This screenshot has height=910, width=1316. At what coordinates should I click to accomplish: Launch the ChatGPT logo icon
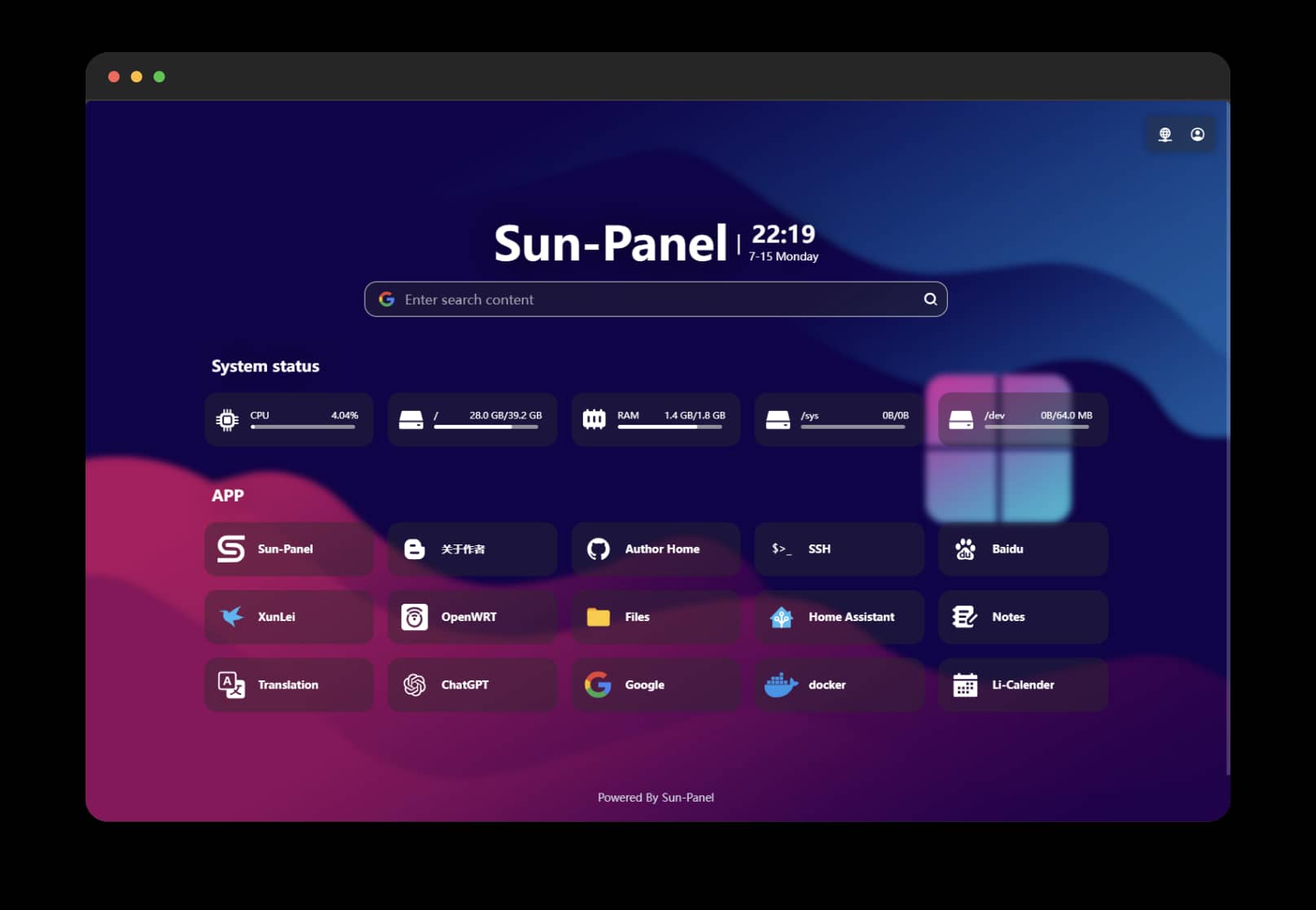coord(415,685)
